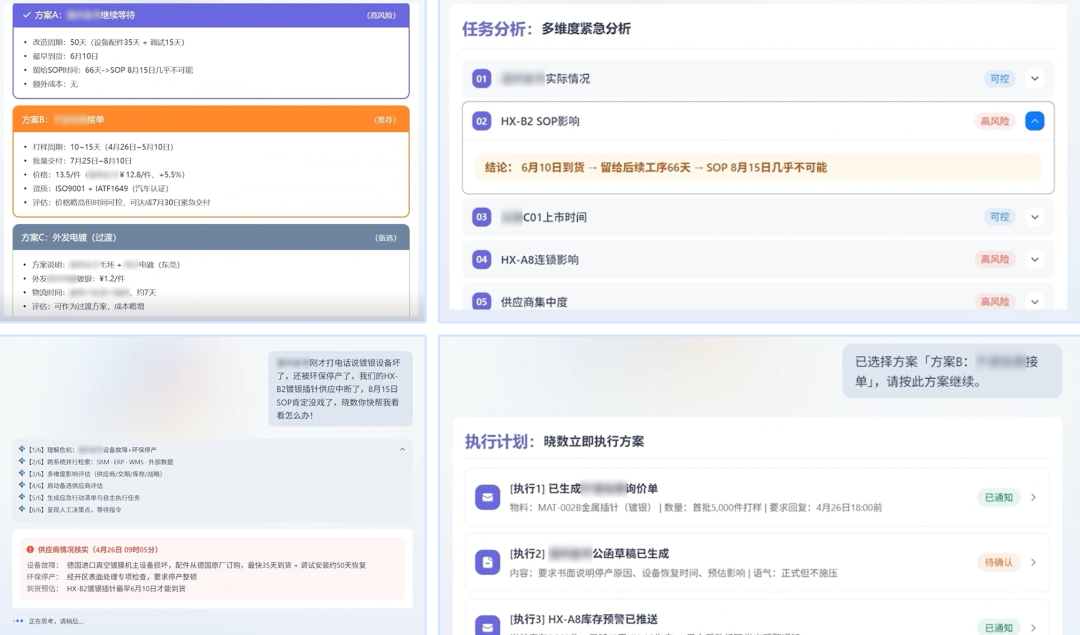Open details arrow of 执行1 询价单
Image resolution: width=1080 pixels, height=635 pixels.
[x=1033, y=497]
